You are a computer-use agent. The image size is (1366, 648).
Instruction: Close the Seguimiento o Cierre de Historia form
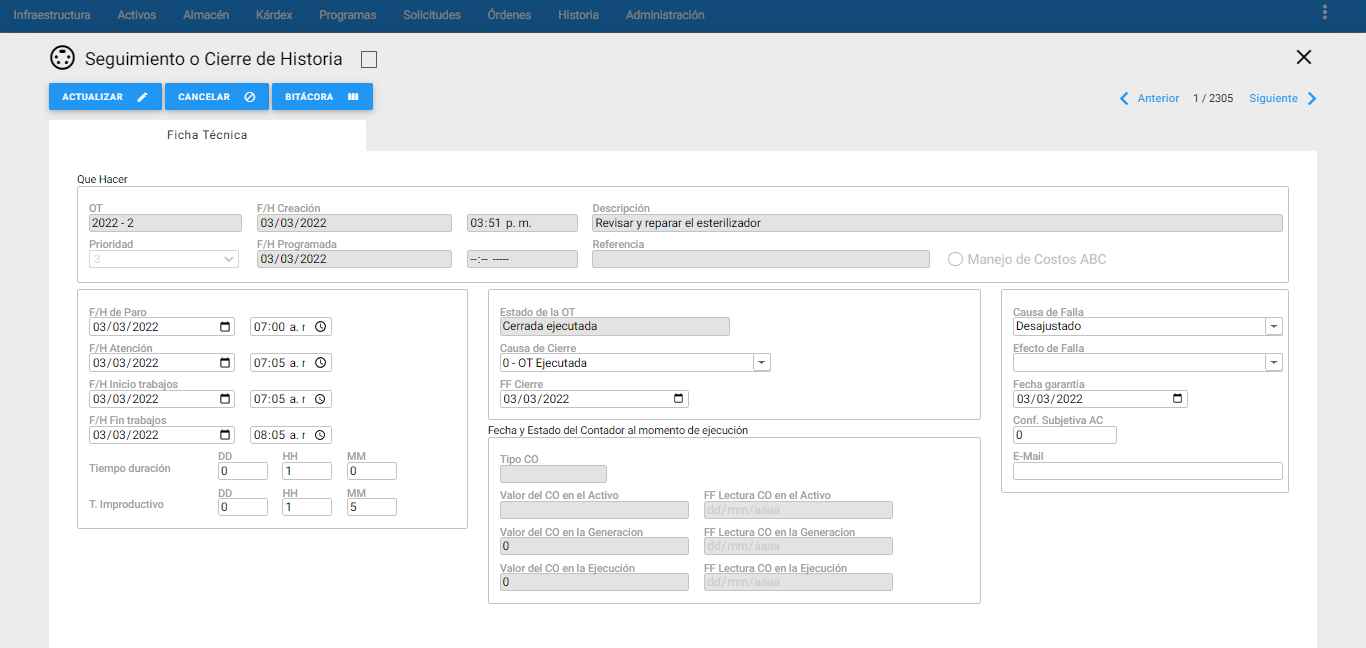(1304, 57)
